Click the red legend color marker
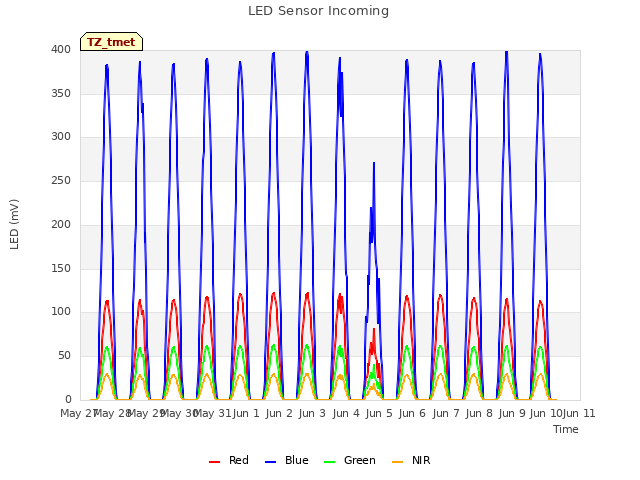This screenshot has width=640, height=480. click(x=214, y=462)
